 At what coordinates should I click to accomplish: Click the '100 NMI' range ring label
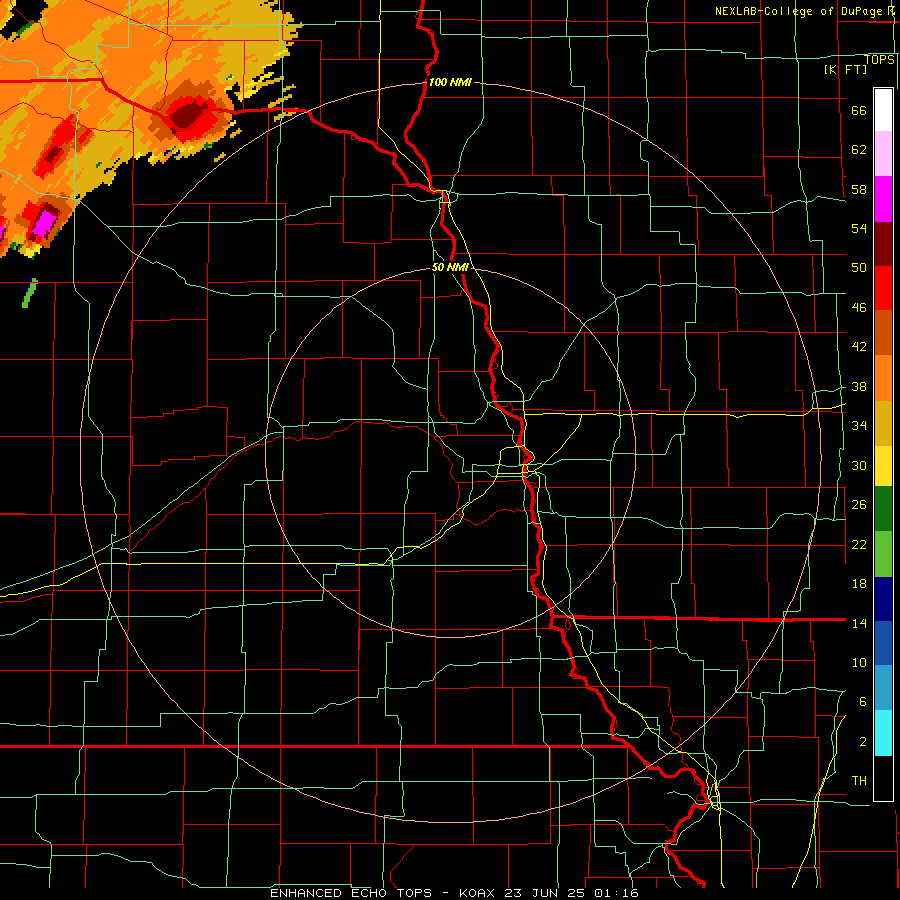point(450,82)
